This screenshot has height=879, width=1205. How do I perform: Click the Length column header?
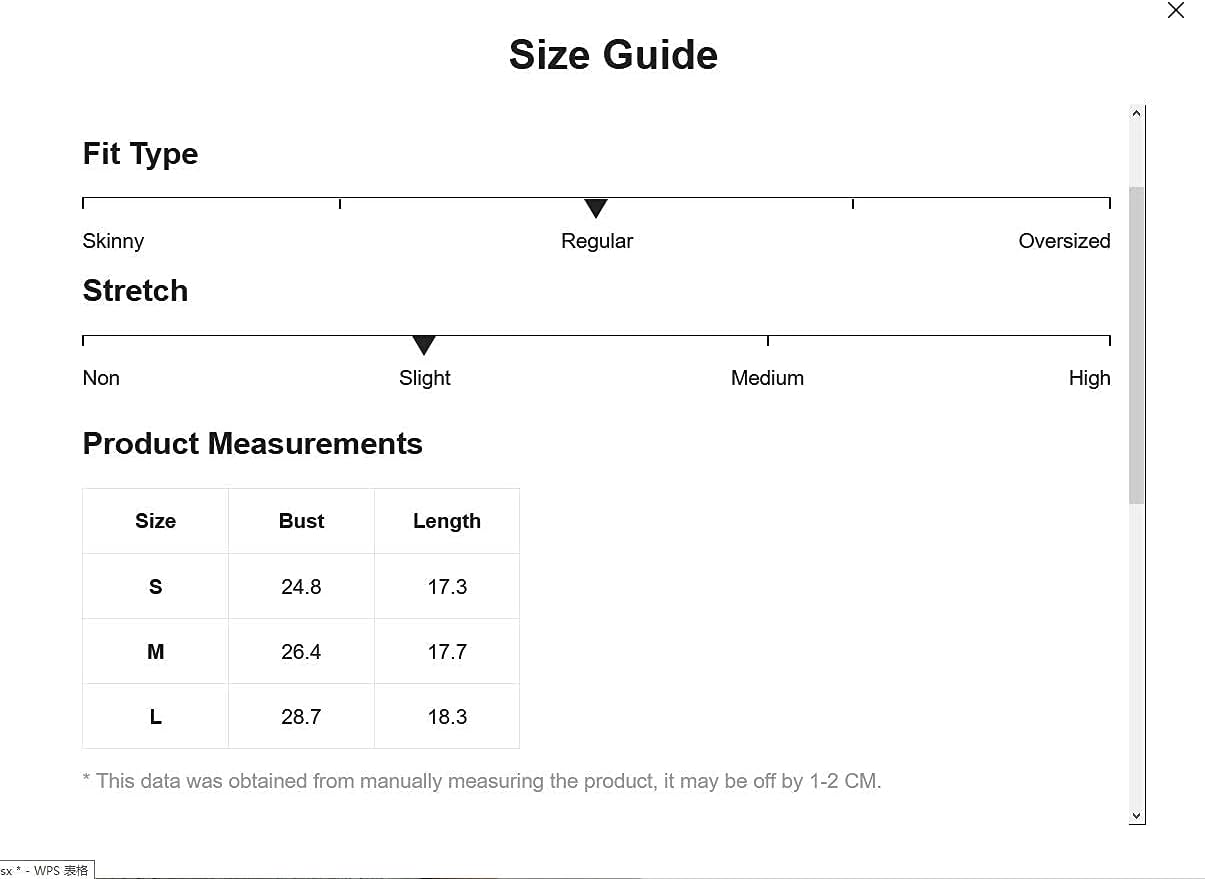(x=447, y=521)
